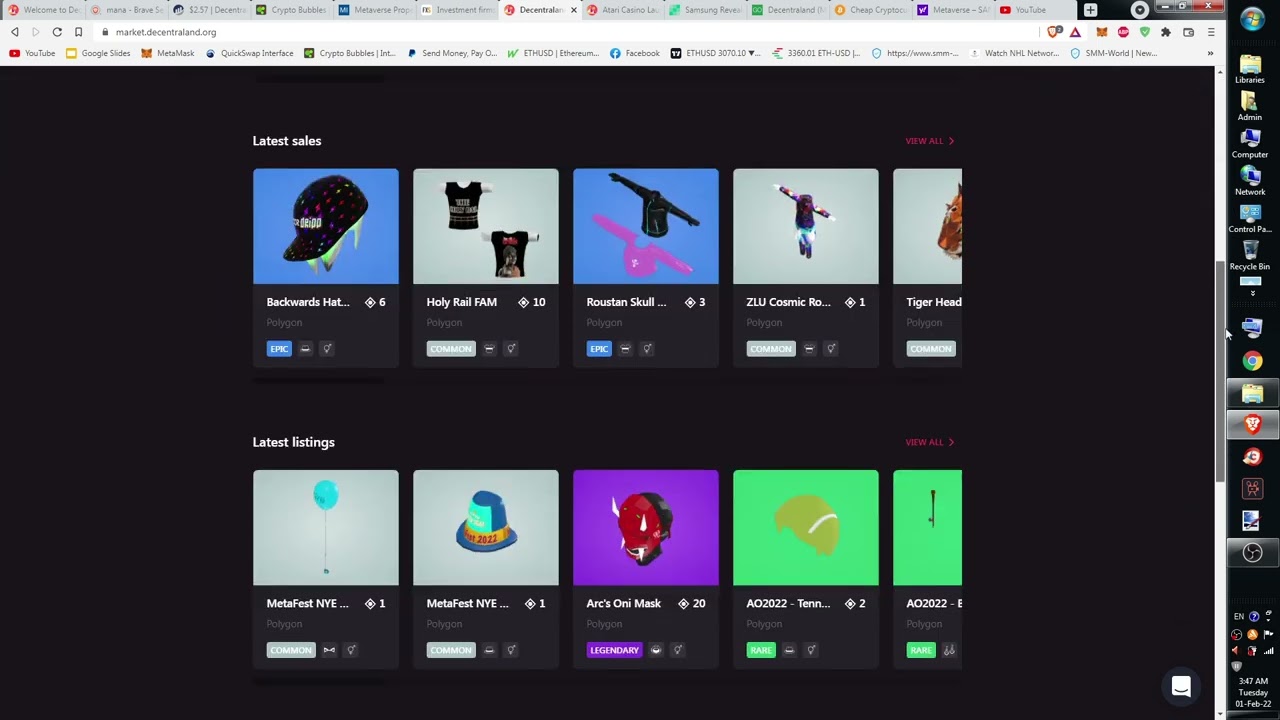Bookmark this page icon
This screenshot has height=720, width=1280.
[78, 32]
